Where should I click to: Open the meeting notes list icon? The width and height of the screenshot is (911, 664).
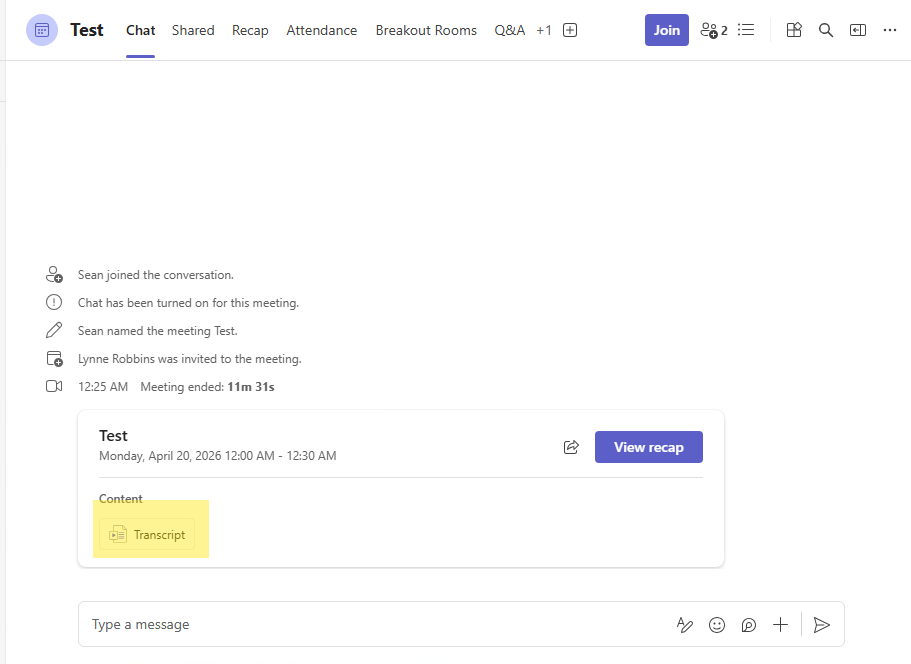[x=746, y=30]
